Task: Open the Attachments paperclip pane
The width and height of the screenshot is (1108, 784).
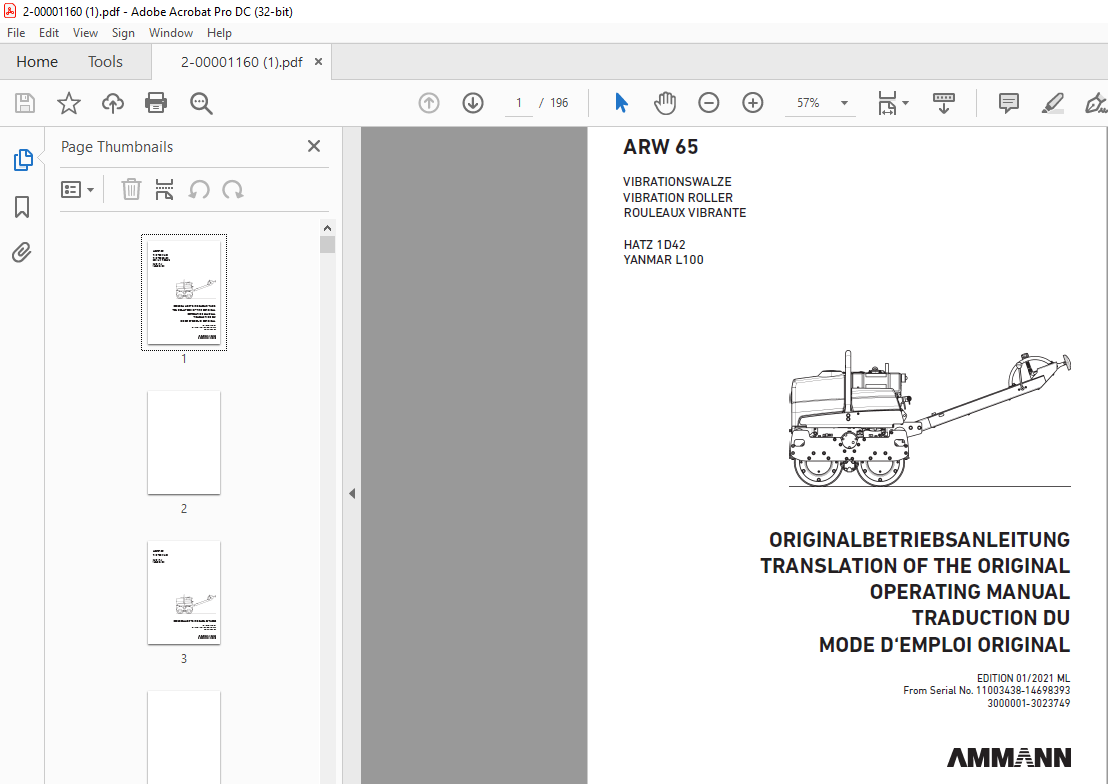Action: [22, 252]
